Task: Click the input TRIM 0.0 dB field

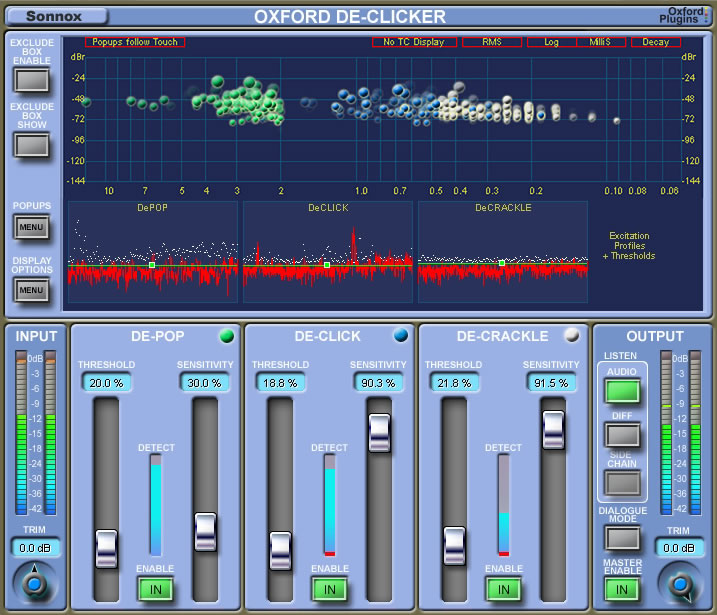Action: point(35,548)
